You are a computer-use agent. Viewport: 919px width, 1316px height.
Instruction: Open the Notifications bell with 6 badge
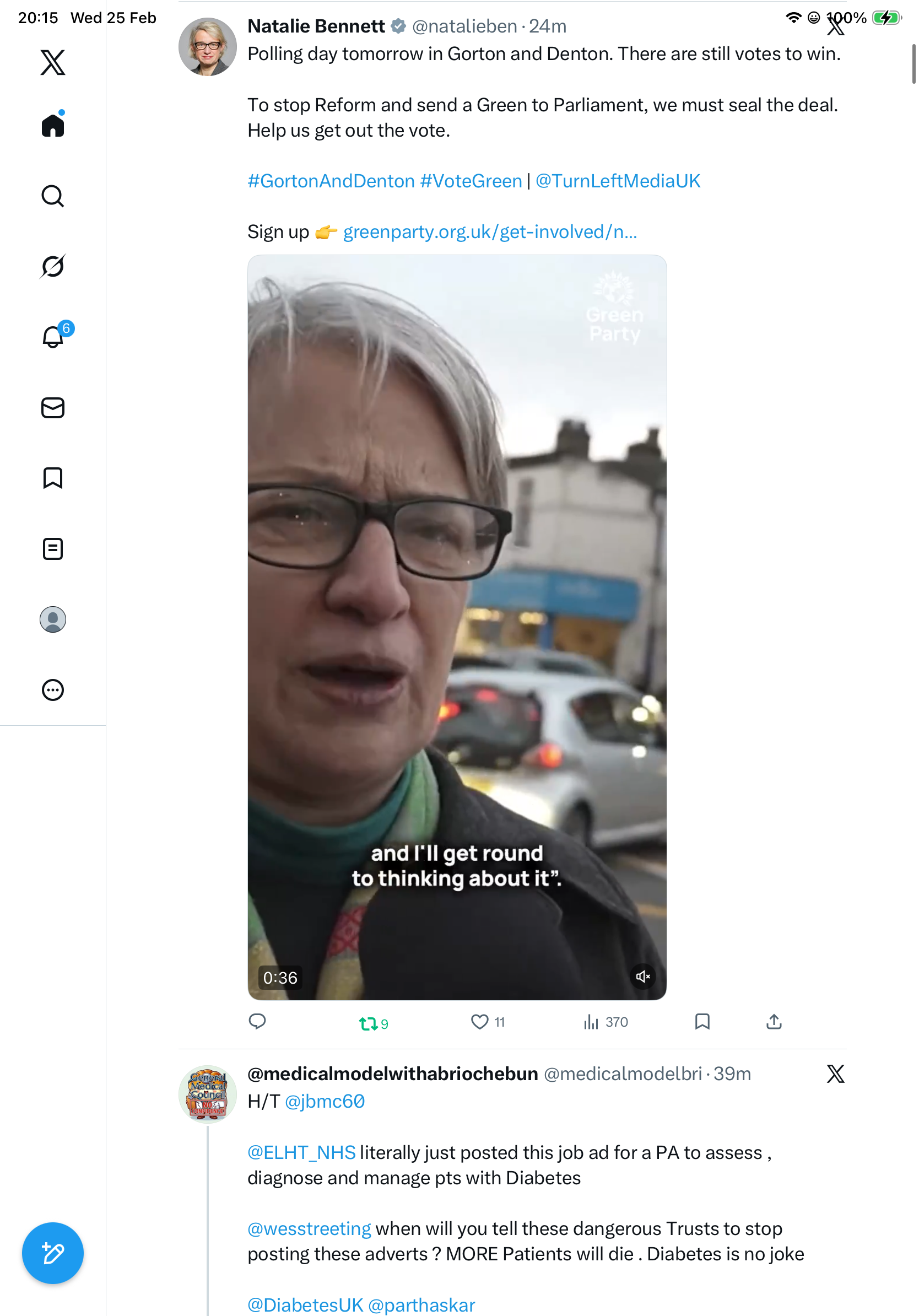tap(54, 336)
